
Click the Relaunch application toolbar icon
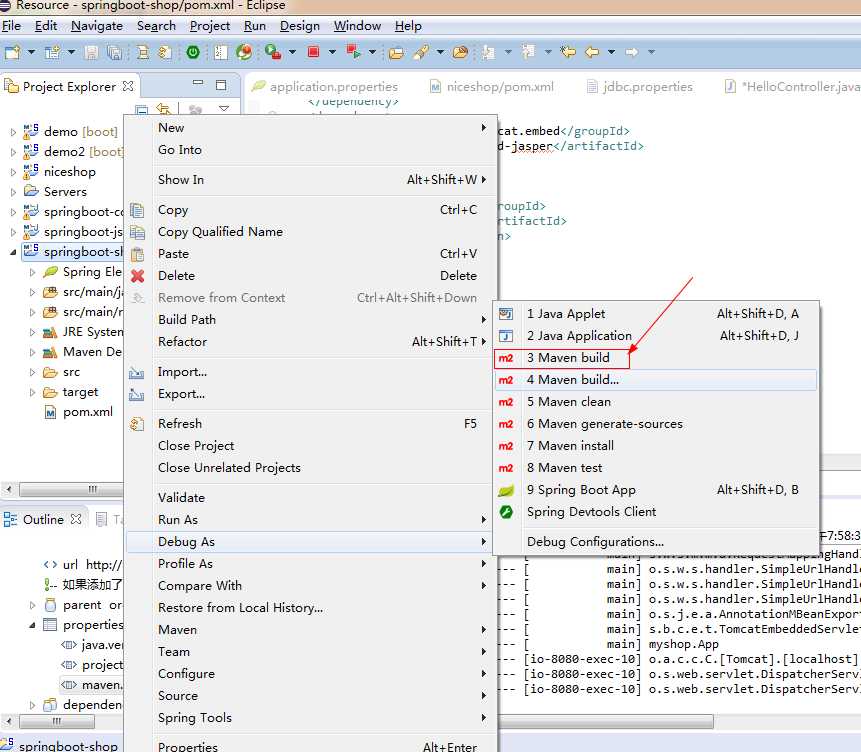[353, 52]
